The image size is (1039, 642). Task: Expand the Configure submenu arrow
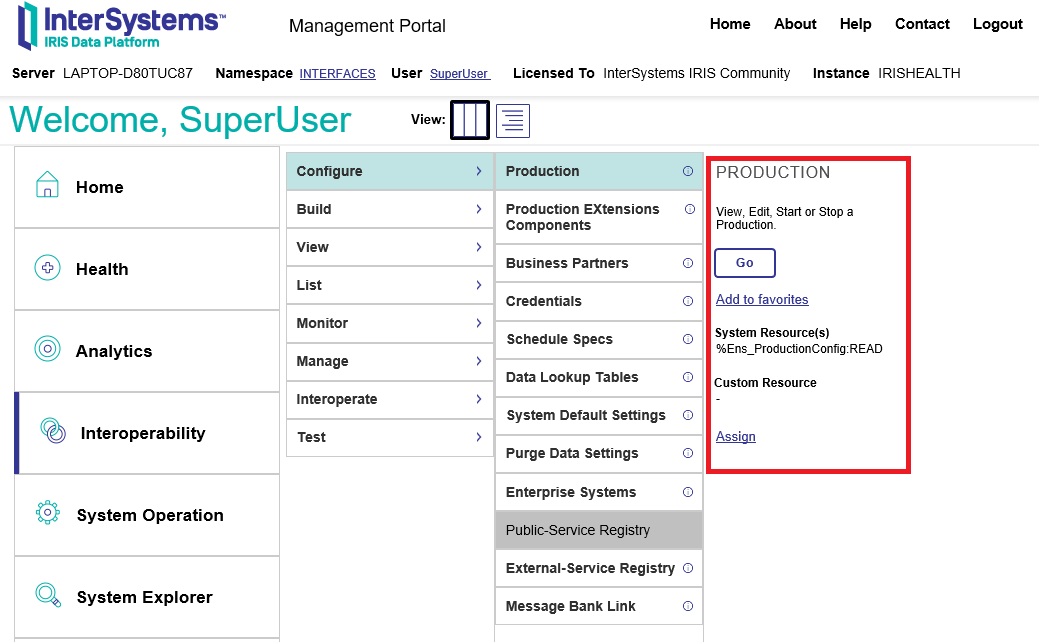tap(478, 171)
